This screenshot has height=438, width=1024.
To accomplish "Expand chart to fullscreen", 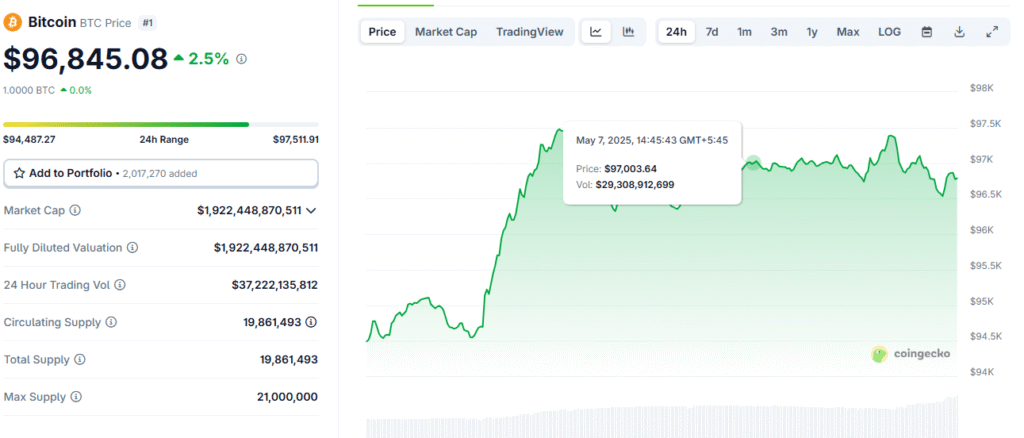I will click(x=992, y=32).
